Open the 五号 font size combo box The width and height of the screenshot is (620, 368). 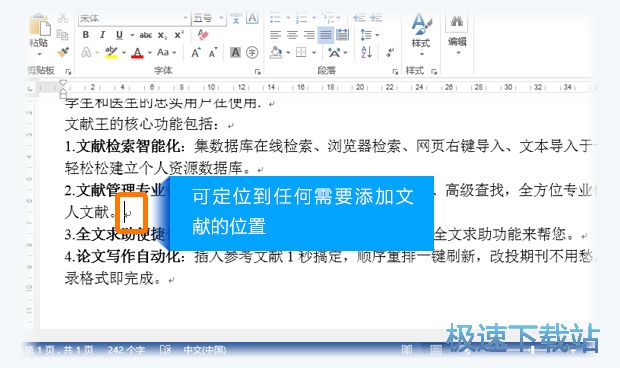208,18
